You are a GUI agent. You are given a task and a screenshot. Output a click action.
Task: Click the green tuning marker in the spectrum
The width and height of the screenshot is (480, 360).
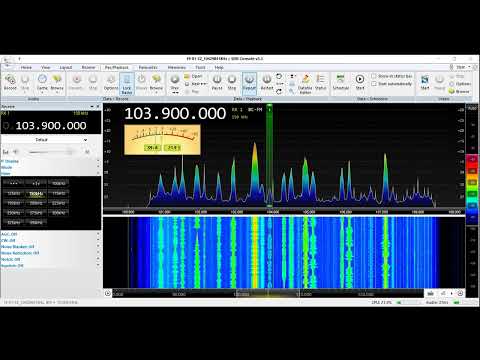269,155
